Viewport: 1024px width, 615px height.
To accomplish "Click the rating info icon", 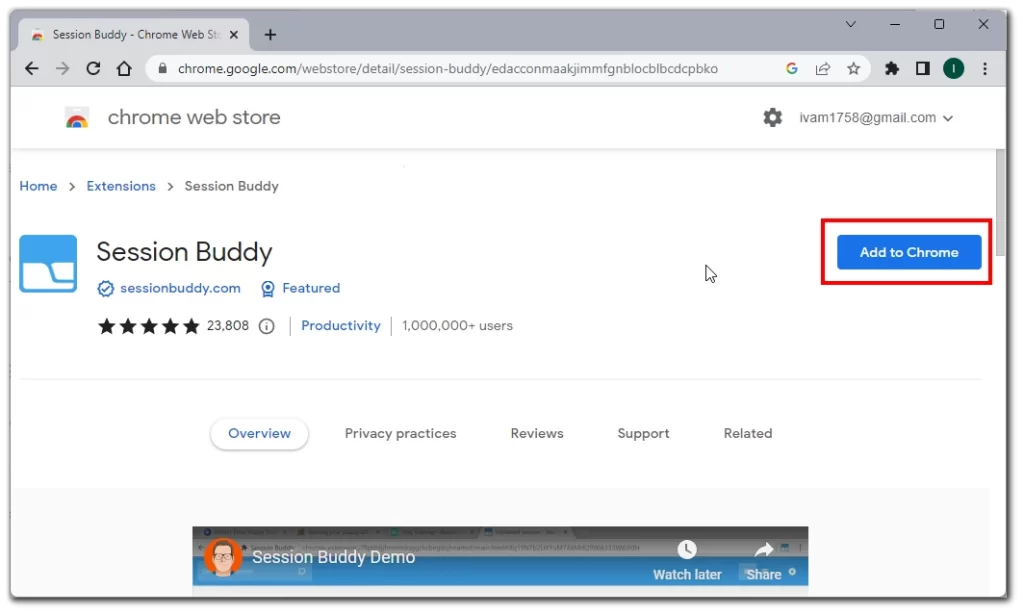I will pos(266,326).
